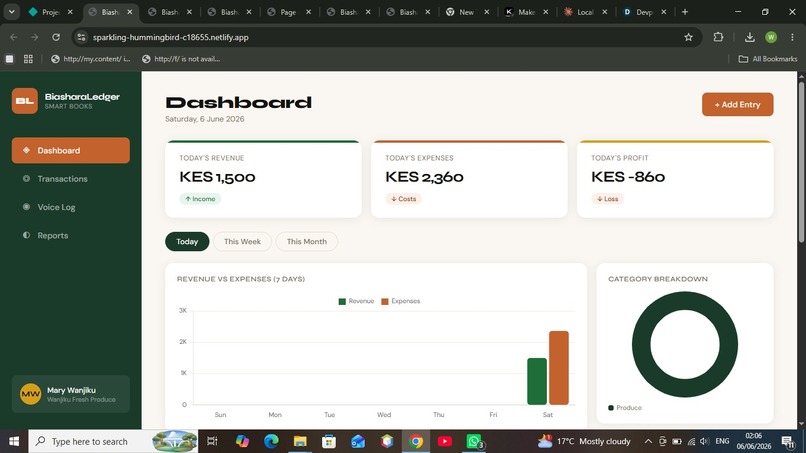Go back in browser history

point(14,37)
